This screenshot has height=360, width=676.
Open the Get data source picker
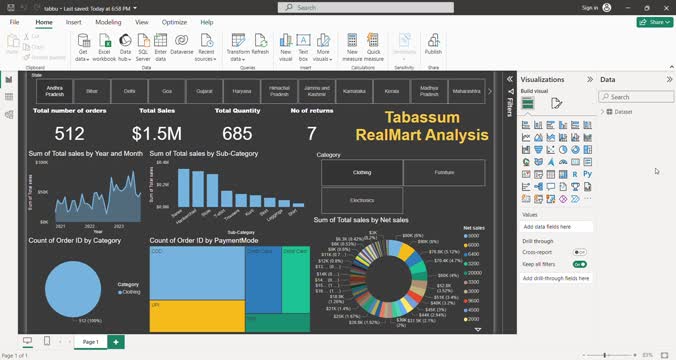[82, 47]
